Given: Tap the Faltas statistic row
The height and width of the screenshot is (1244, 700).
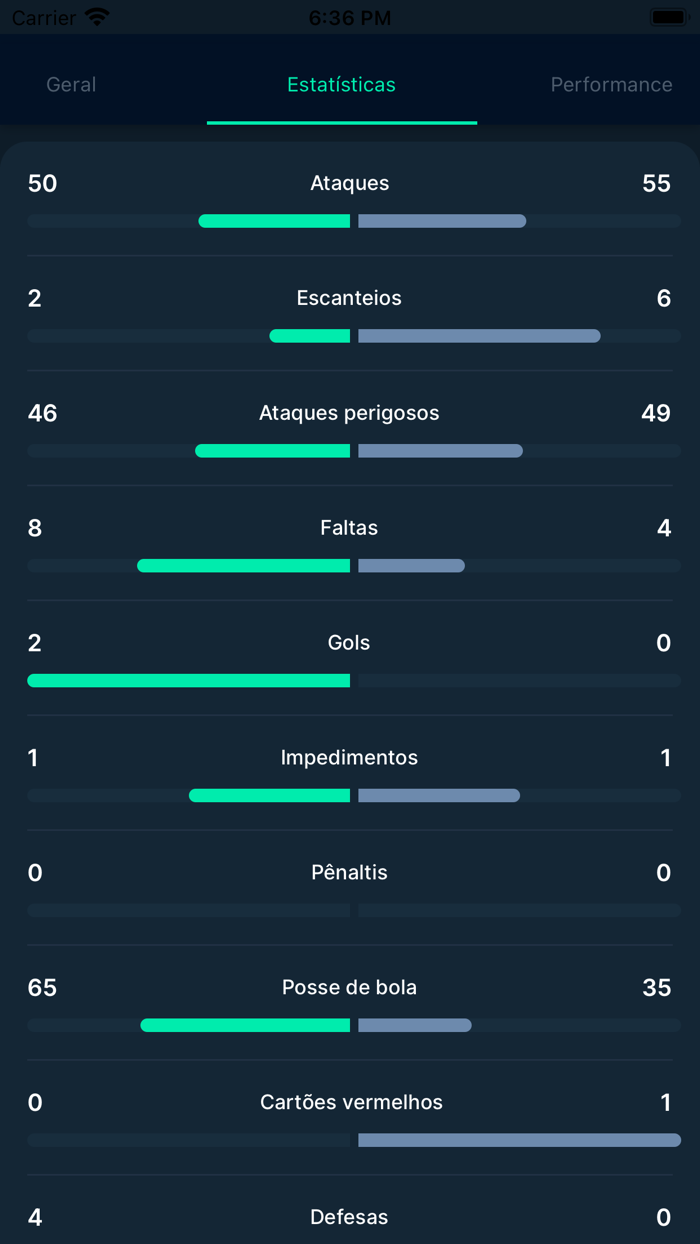Looking at the screenshot, I should 349,527.
